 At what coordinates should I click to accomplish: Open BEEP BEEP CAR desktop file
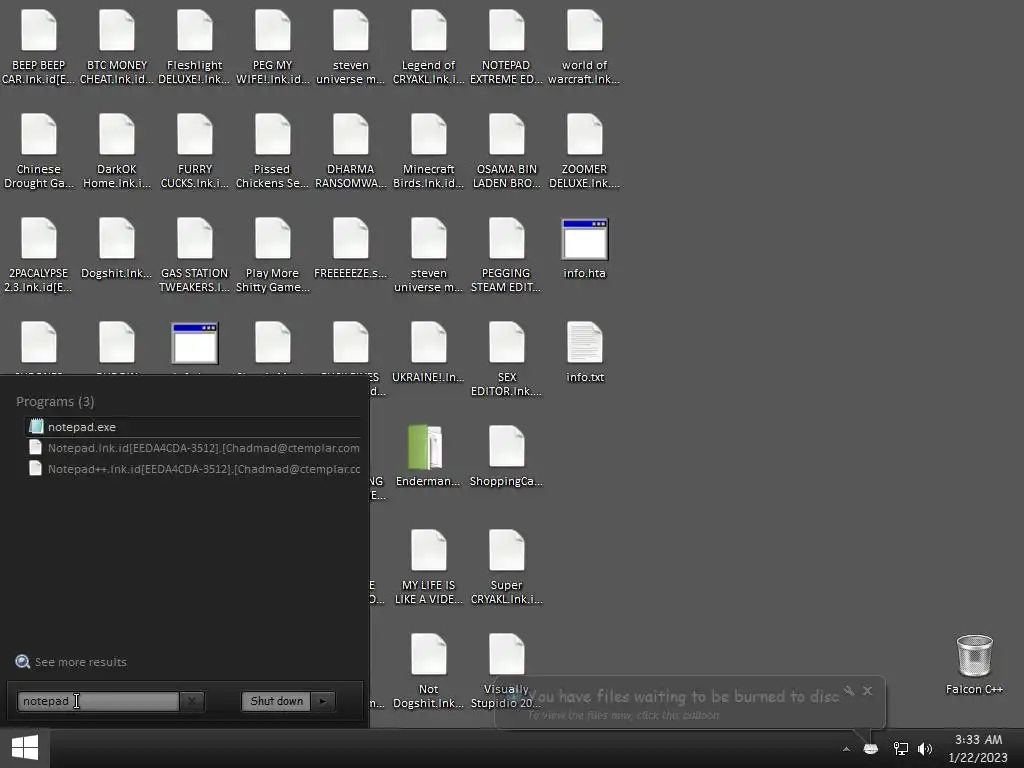39,48
